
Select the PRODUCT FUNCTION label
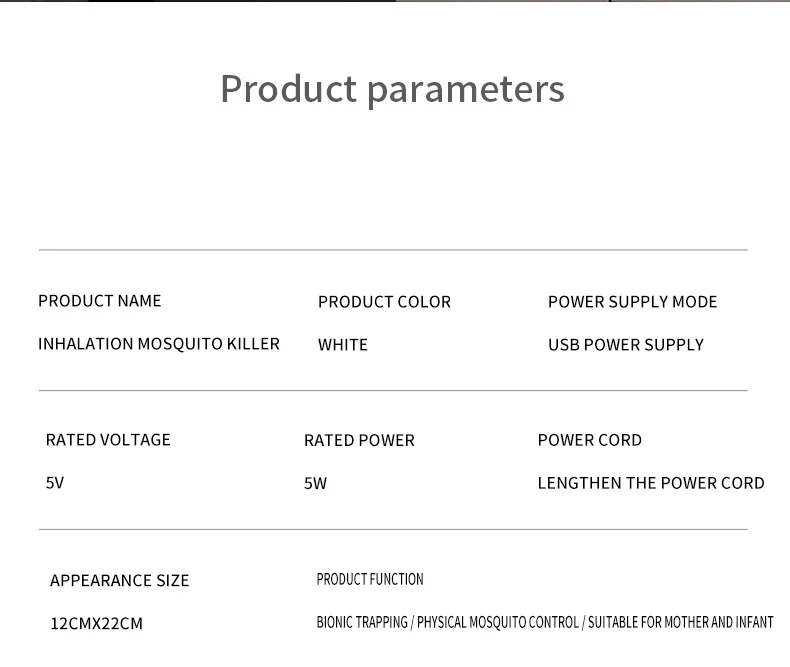pos(370,579)
